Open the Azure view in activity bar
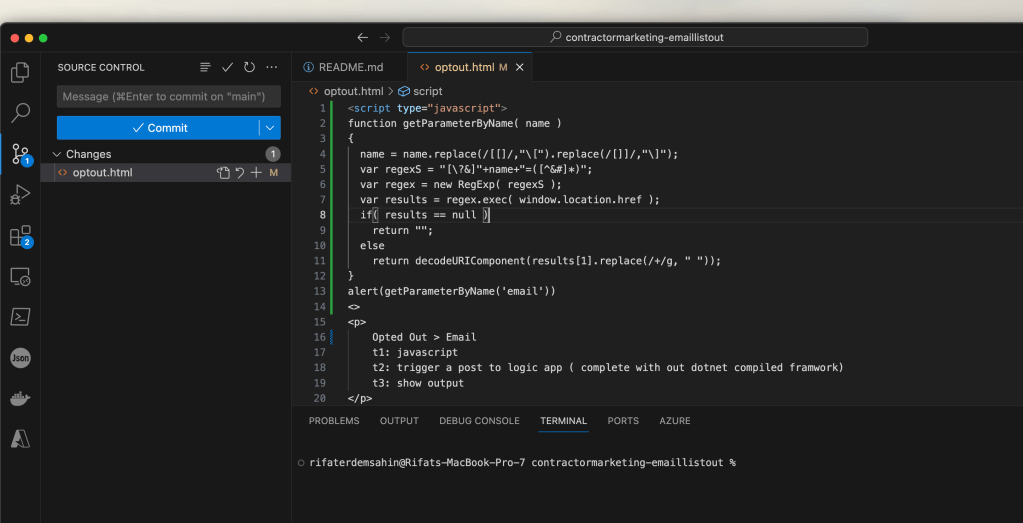This screenshot has width=1023, height=523. coord(20,440)
